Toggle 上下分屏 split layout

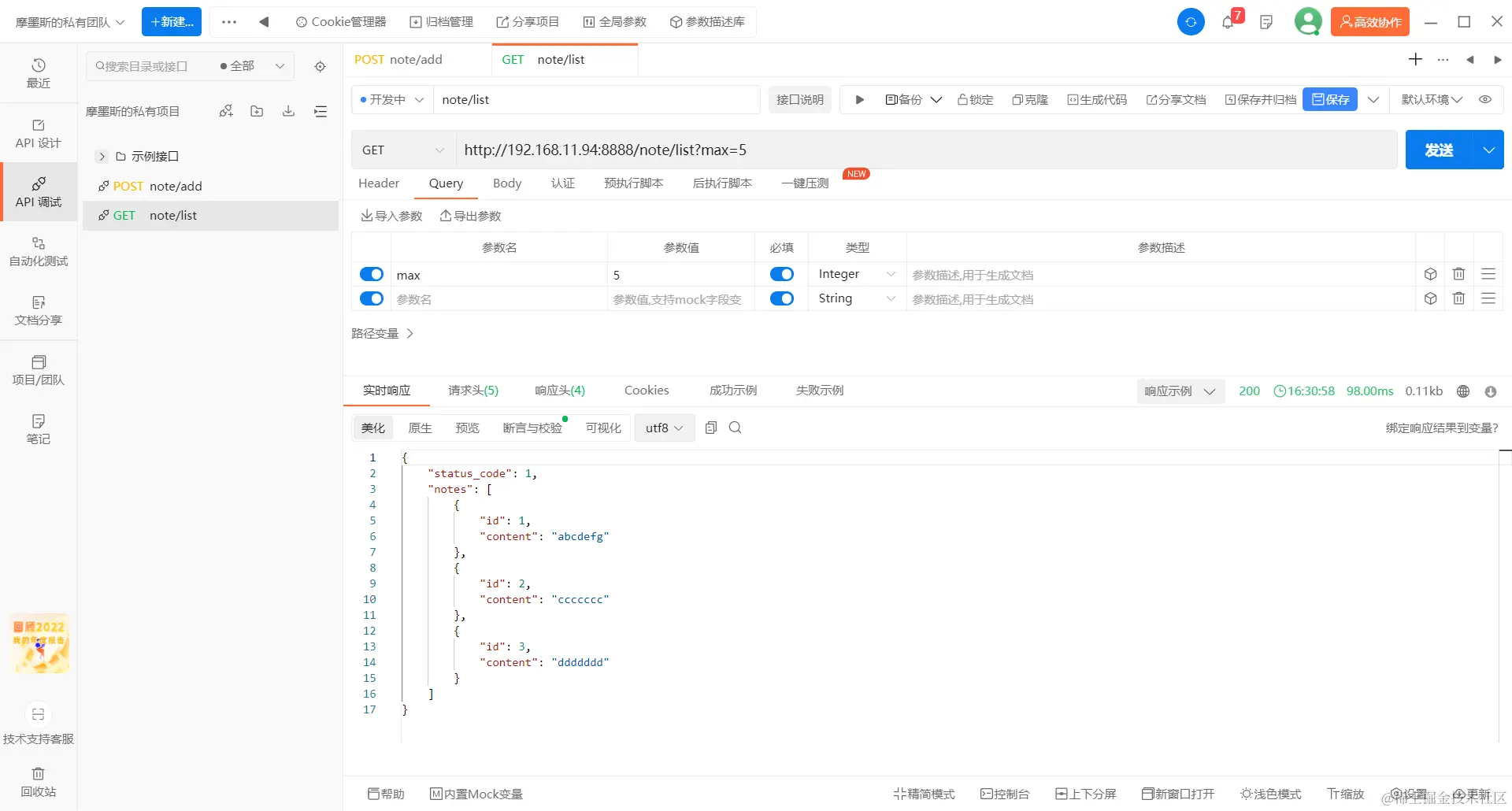(x=1086, y=794)
